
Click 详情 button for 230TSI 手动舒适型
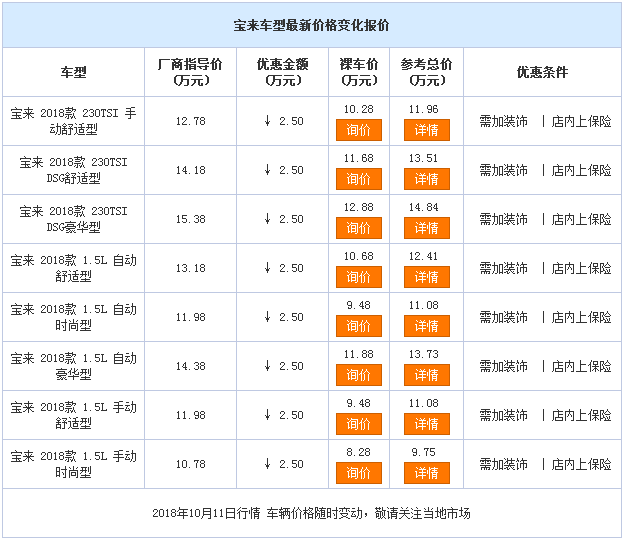click(x=427, y=130)
